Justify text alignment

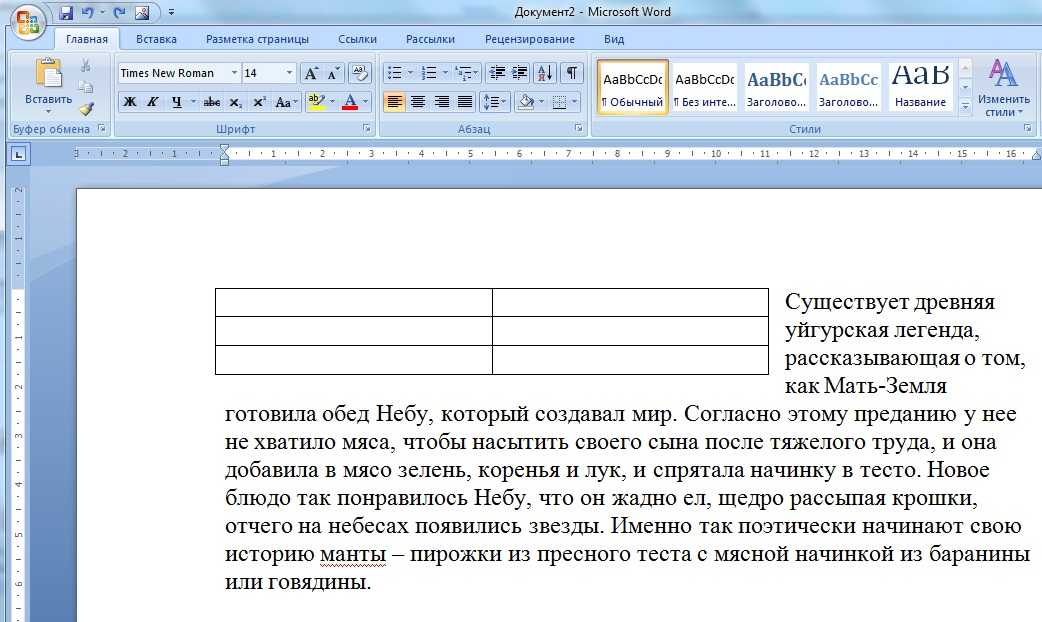coord(465,102)
